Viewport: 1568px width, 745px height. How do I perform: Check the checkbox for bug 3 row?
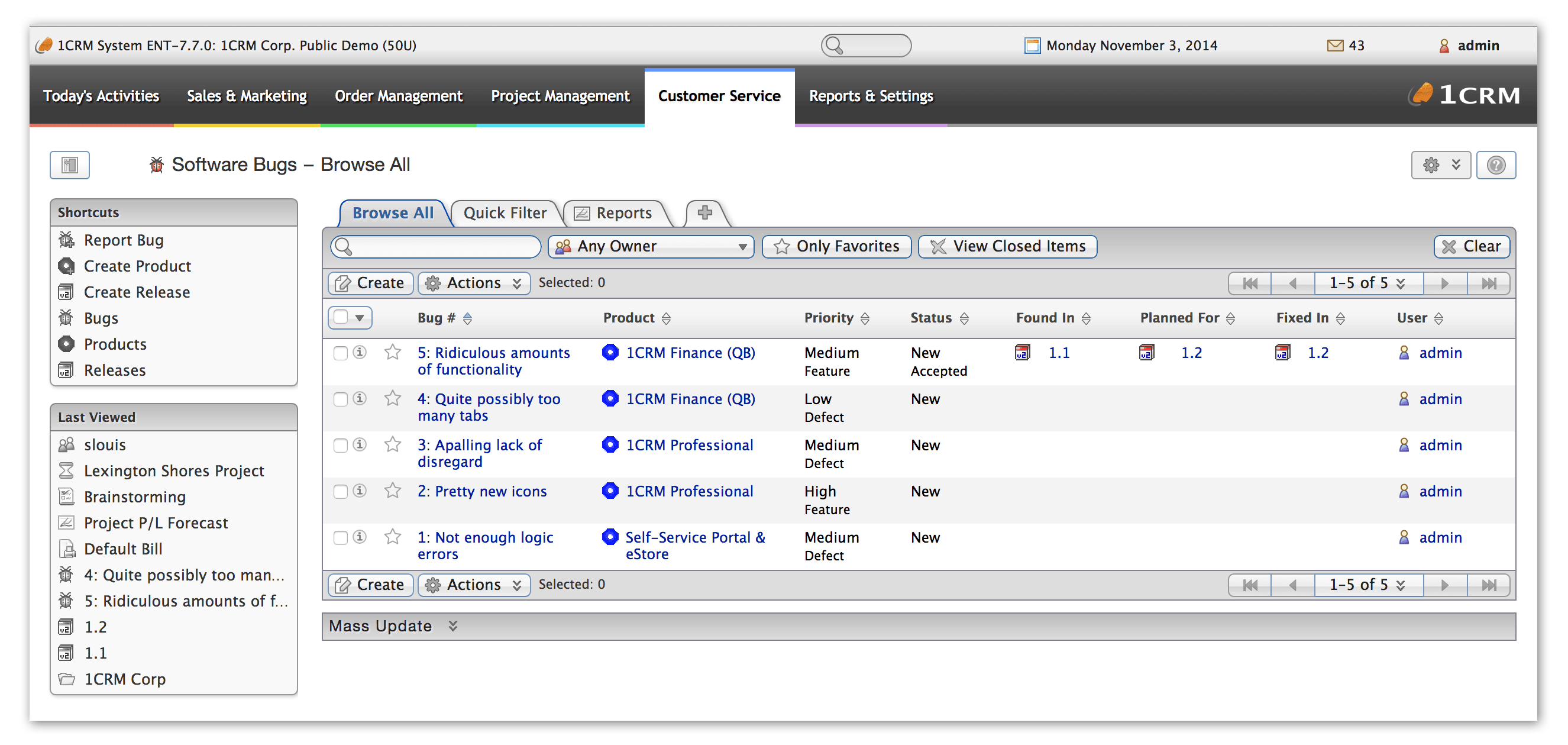point(340,446)
